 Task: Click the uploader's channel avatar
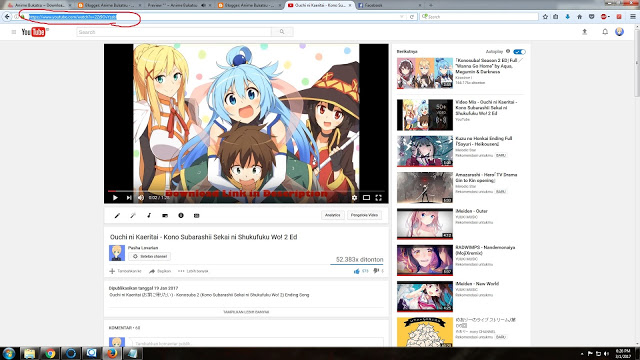click(117, 253)
